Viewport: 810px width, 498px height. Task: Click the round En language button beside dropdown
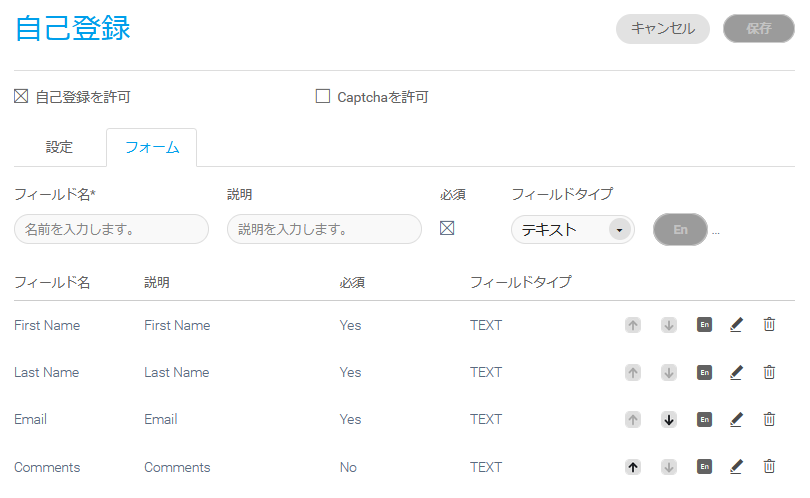point(680,229)
